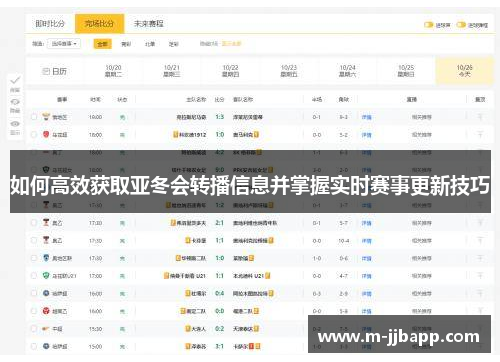Open the filter dropdown next to 筛选
This screenshot has height=362, width=500.
pos(64,44)
